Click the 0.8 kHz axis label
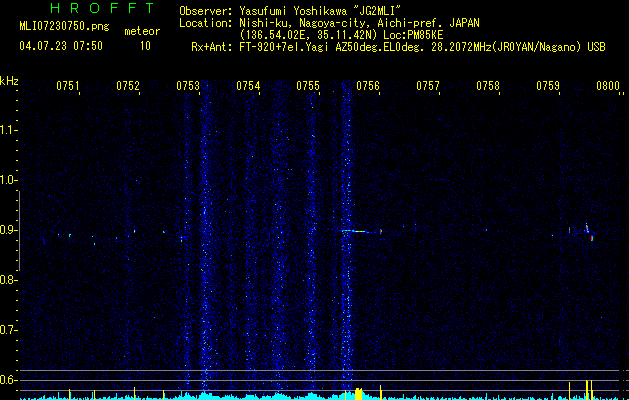 coord(7,280)
